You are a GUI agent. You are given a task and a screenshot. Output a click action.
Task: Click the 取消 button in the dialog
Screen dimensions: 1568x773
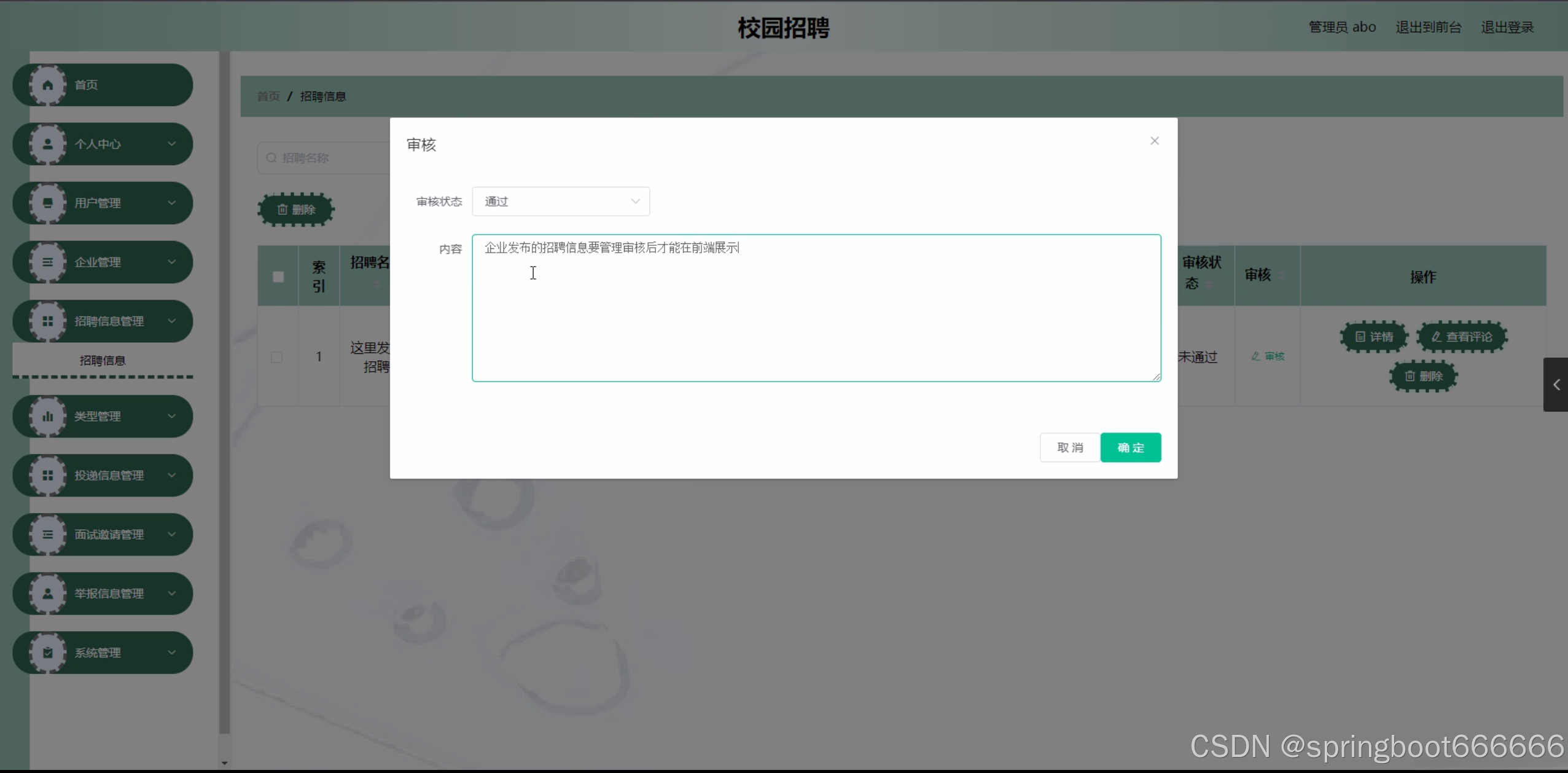[x=1069, y=447]
